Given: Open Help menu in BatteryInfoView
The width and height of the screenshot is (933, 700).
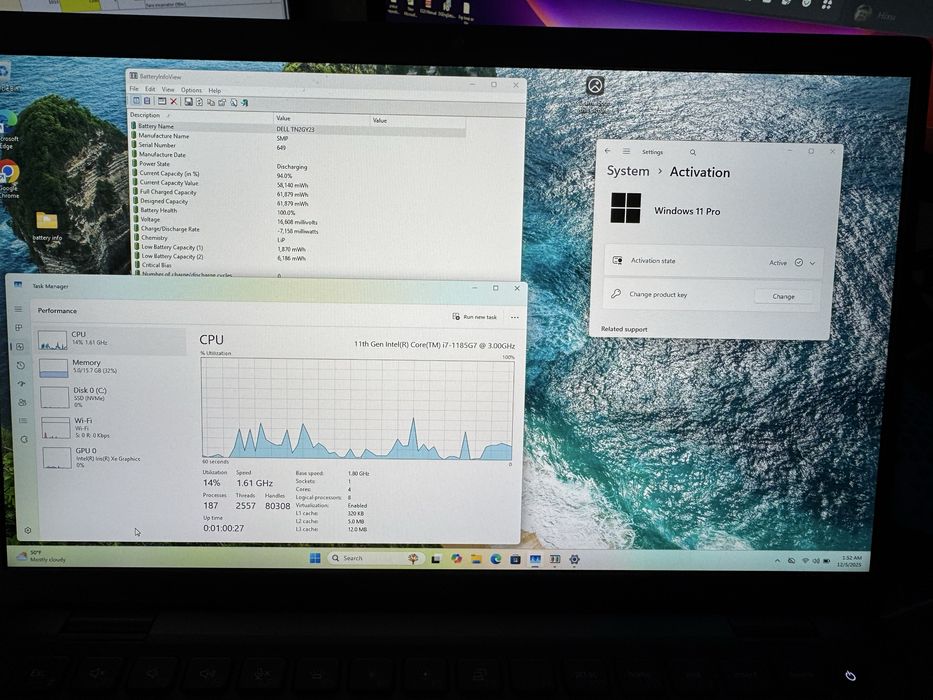Looking at the screenshot, I should click(x=215, y=90).
